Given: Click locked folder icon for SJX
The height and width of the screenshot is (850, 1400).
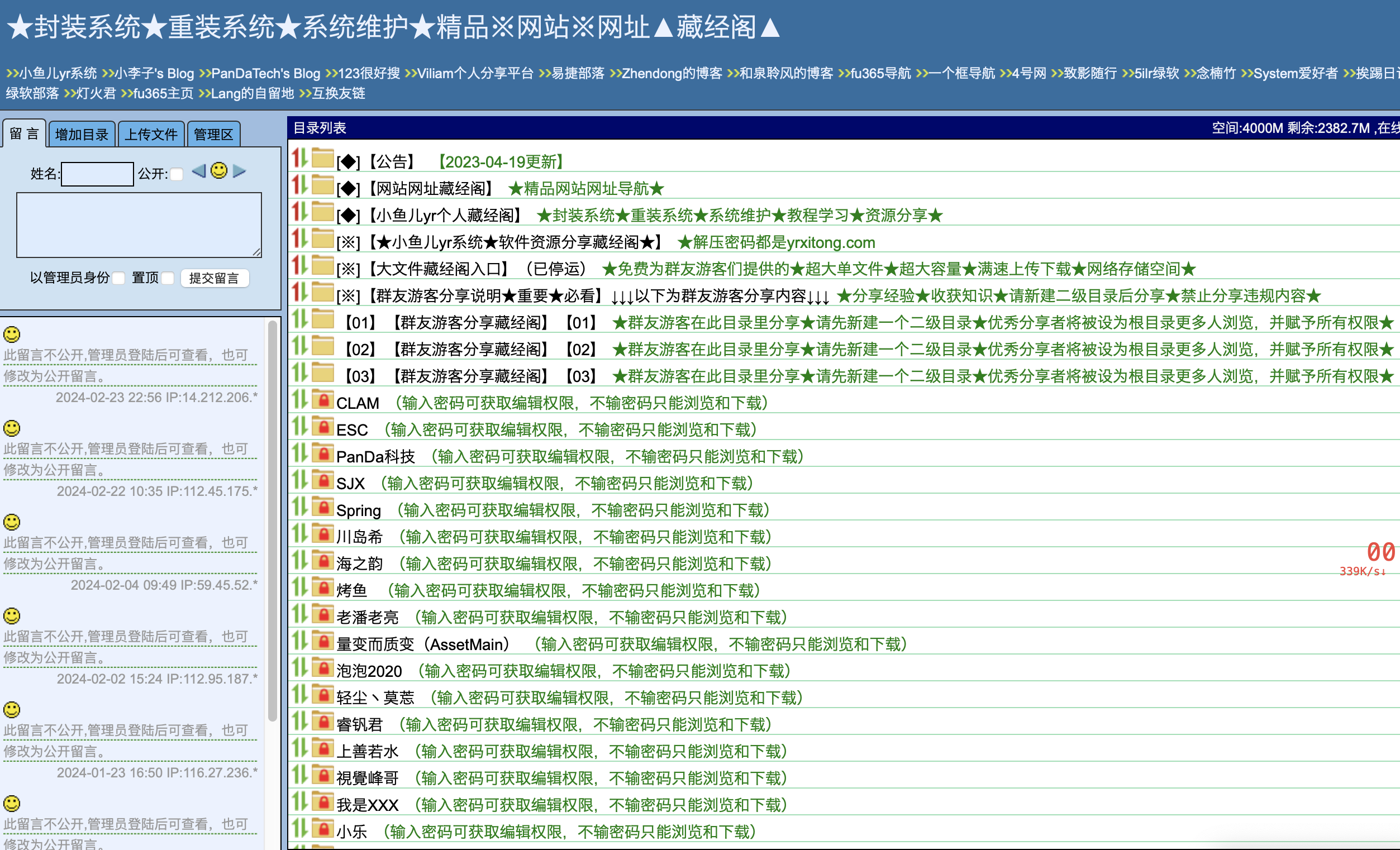Looking at the screenshot, I should 322,480.
